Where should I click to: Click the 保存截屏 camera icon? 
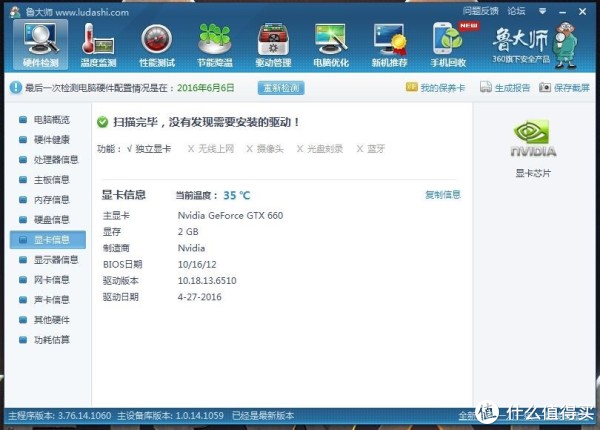click(x=545, y=87)
